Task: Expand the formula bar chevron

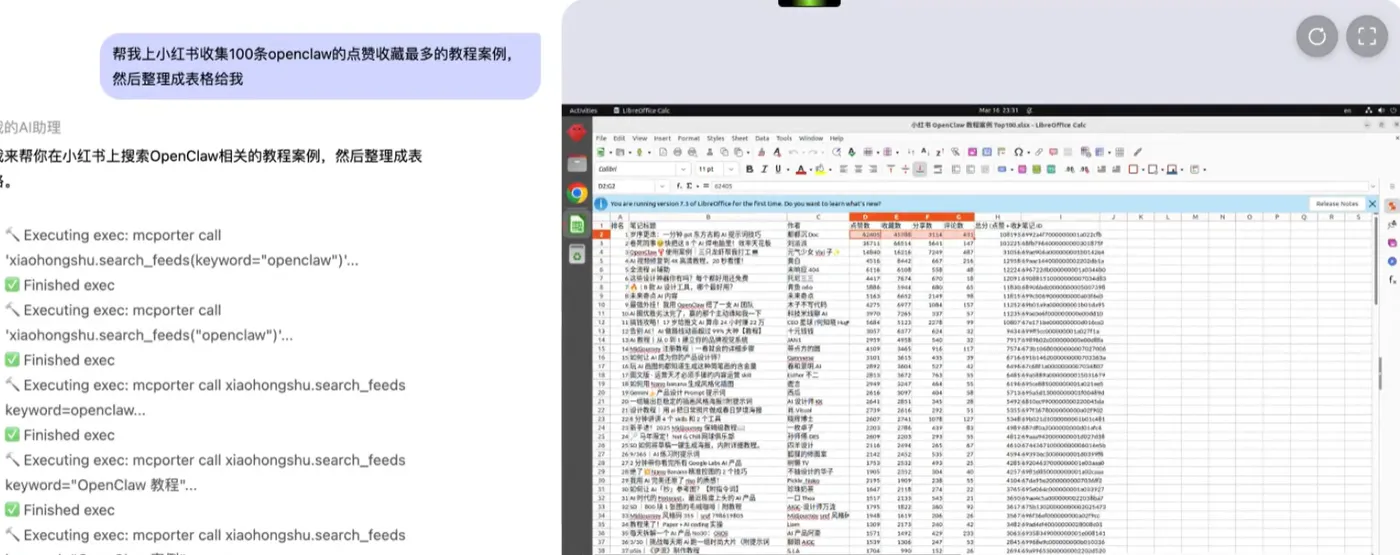Action: (1373, 186)
